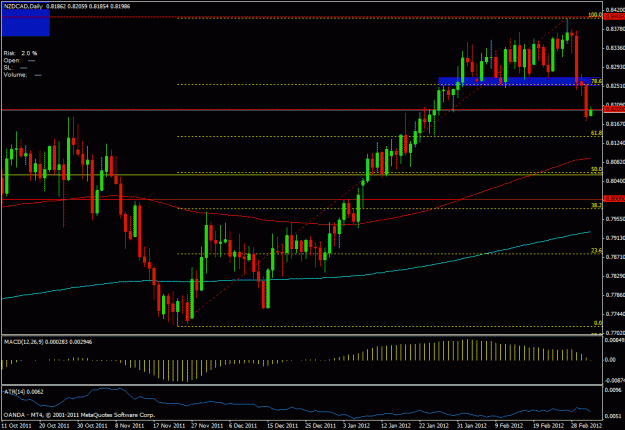Viewport: 625px width, 430px height.
Task: Click the 15 Dec 2011 date label
Action: pos(283,426)
